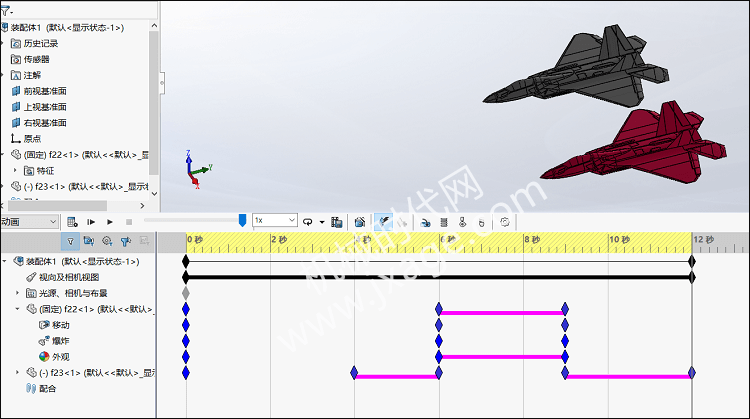This screenshot has height=419, width=750.
Task: Click the feature tree scroll right arrow
Action: tap(142, 206)
